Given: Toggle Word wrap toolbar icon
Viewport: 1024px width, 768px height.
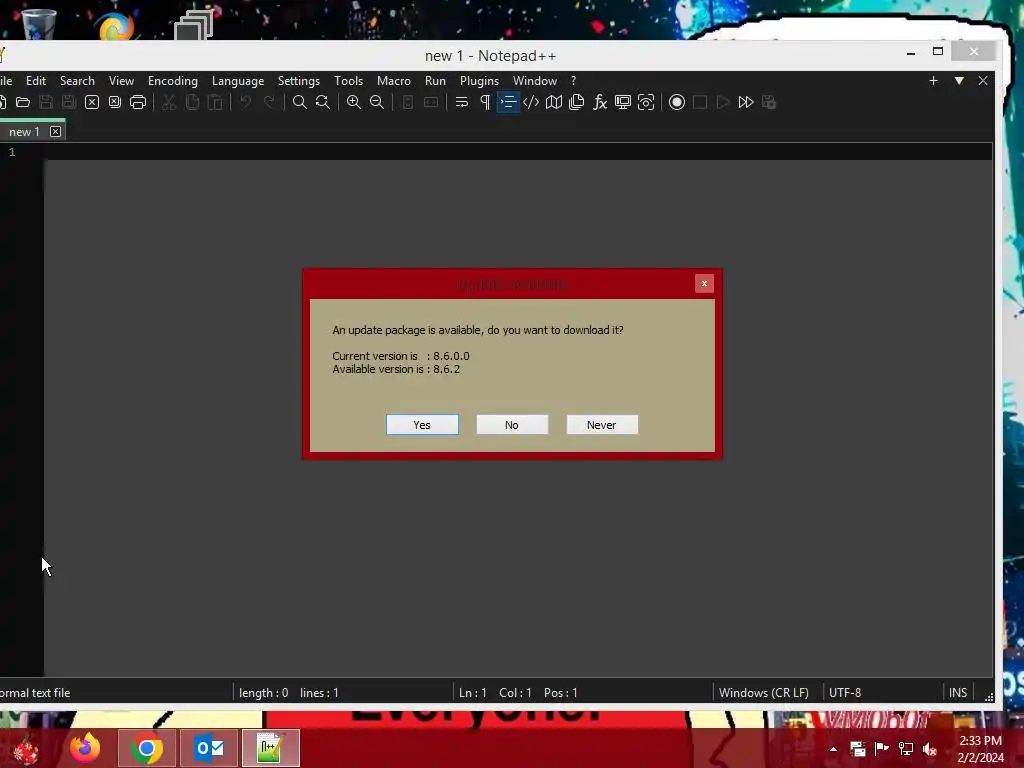Looking at the screenshot, I should point(462,102).
